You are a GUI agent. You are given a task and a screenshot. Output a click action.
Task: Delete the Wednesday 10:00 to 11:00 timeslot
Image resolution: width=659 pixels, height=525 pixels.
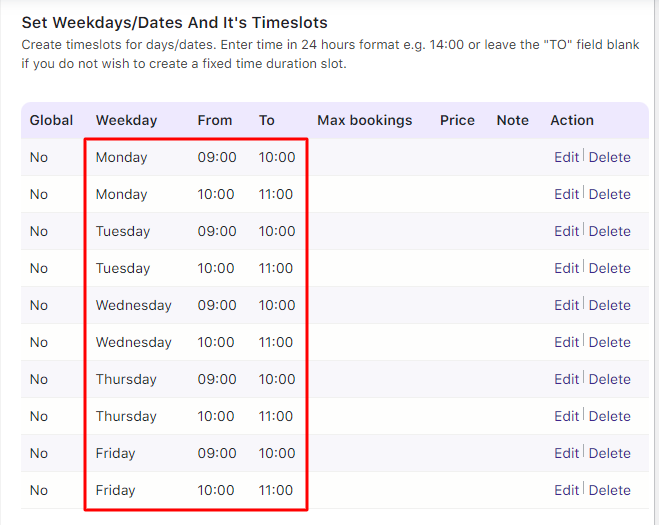click(609, 342)
